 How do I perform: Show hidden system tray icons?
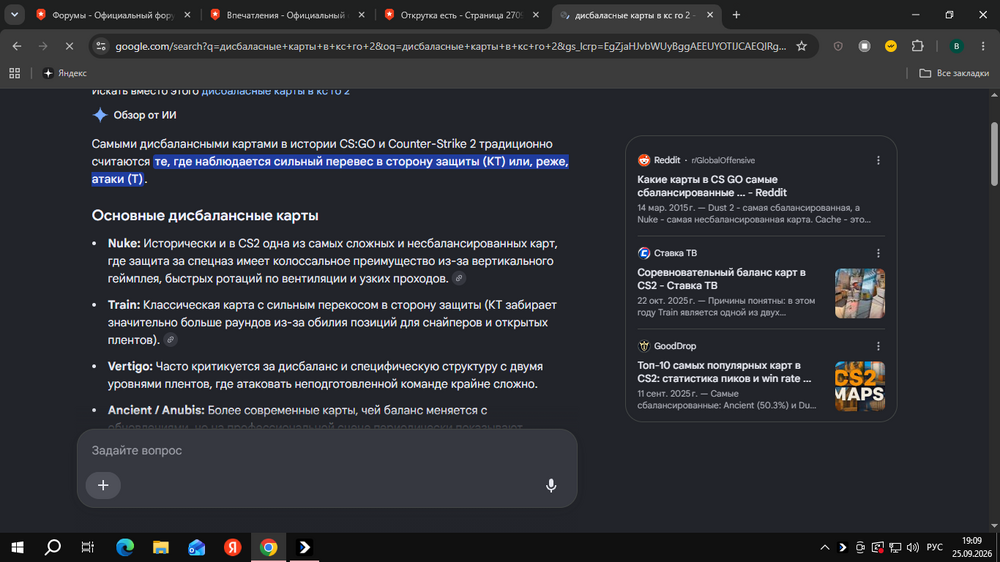tap(825, 547)
